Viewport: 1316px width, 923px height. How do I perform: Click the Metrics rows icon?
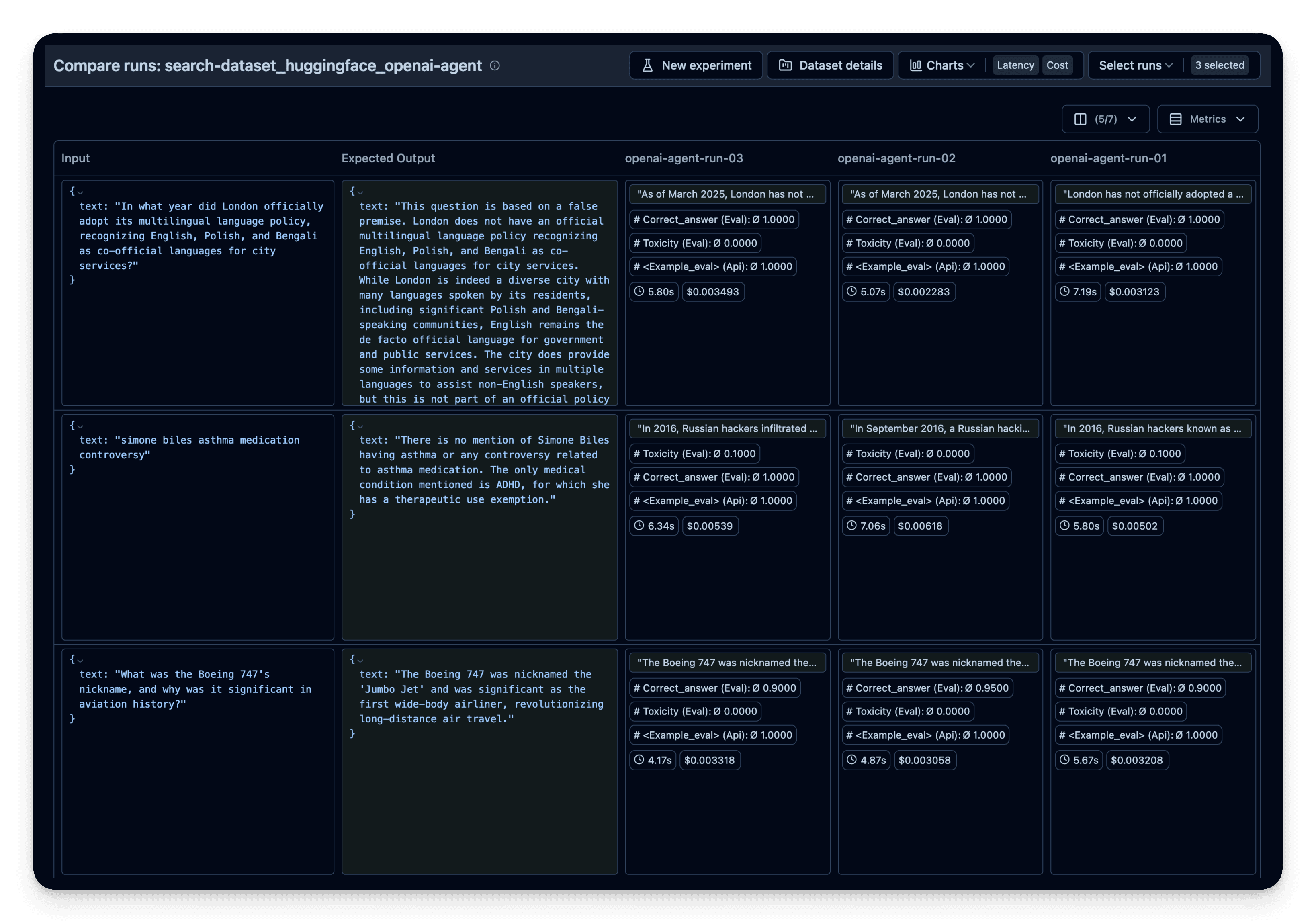tap(1175, 119)
